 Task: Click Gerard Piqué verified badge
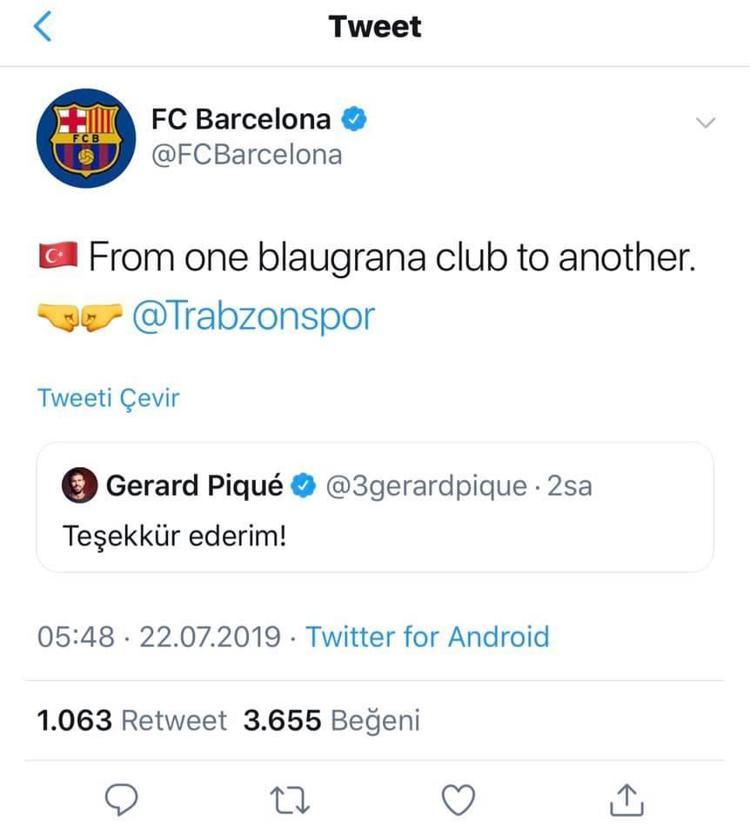303,487
